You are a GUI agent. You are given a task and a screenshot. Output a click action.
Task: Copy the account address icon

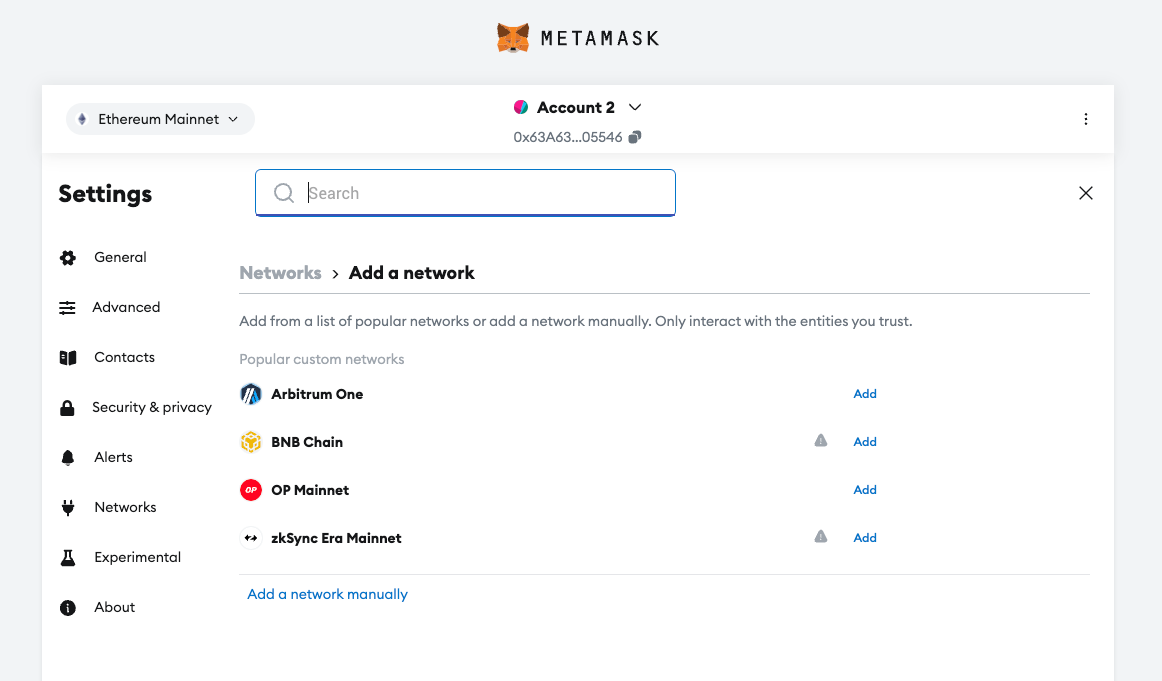click(x=635, y=137)
